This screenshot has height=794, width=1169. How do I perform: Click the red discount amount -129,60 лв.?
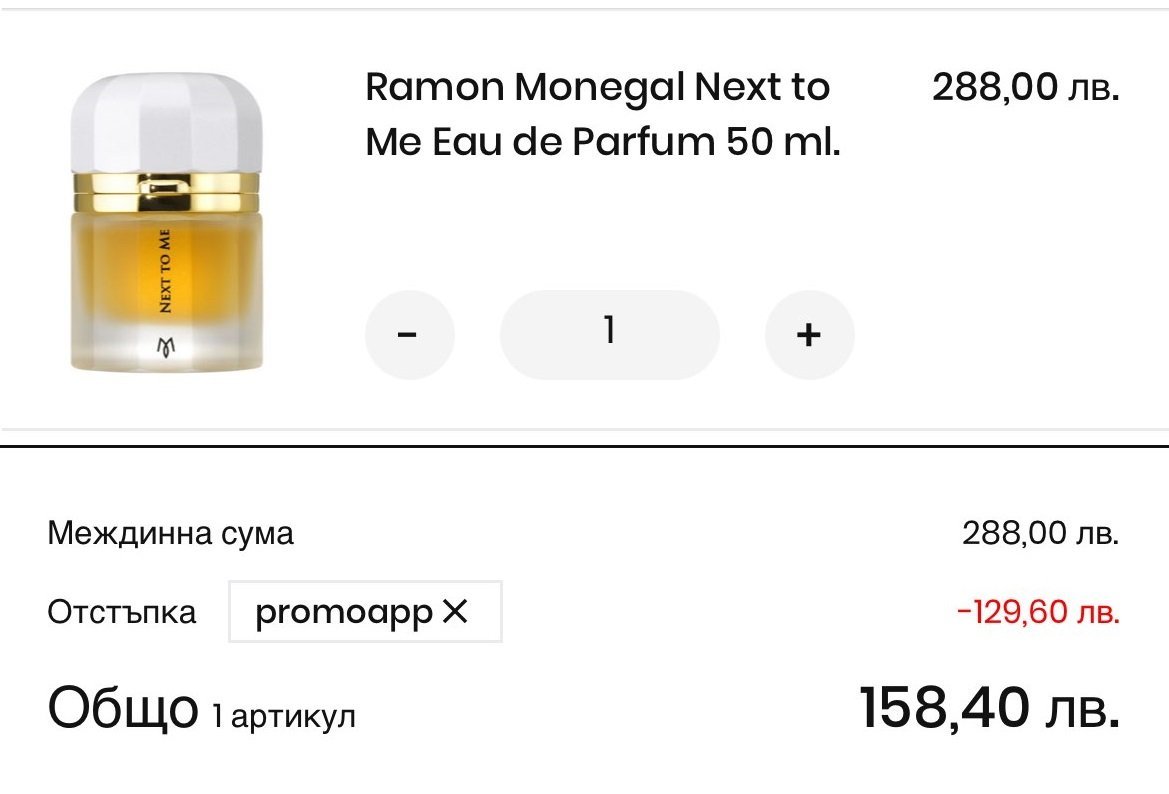tap(1038, 611)
